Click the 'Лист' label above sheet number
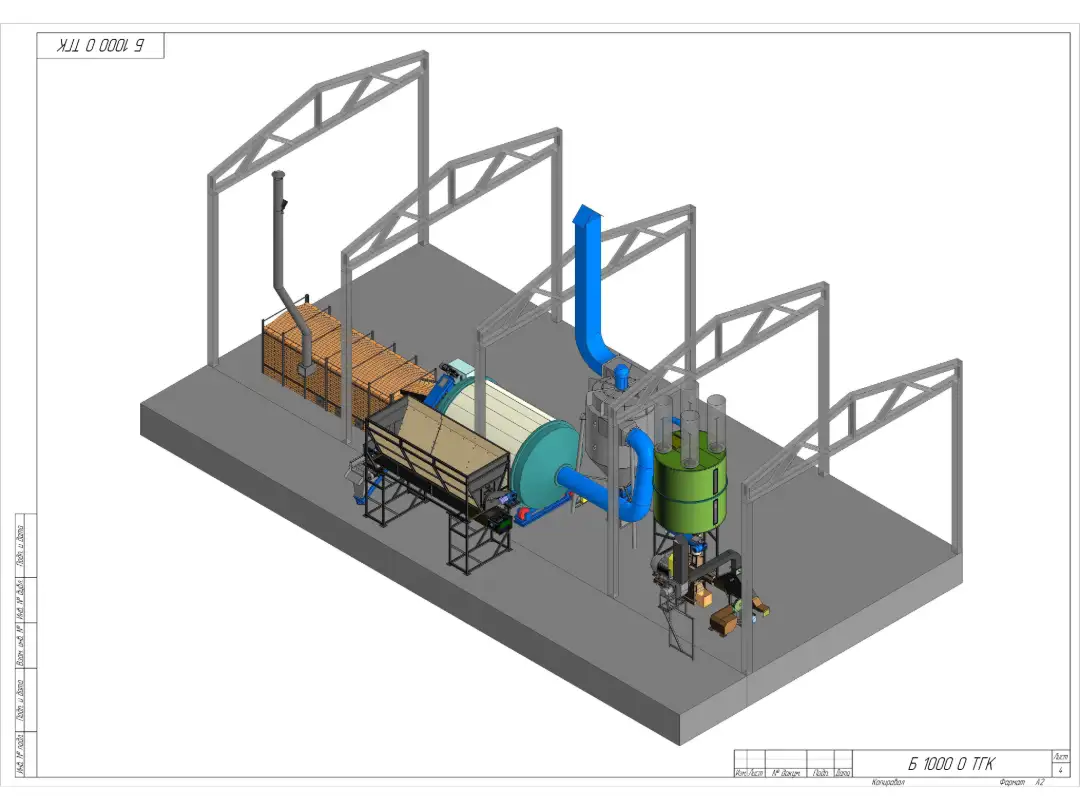This screenshot has width=1080, height=810. [x=1060, y=756]
